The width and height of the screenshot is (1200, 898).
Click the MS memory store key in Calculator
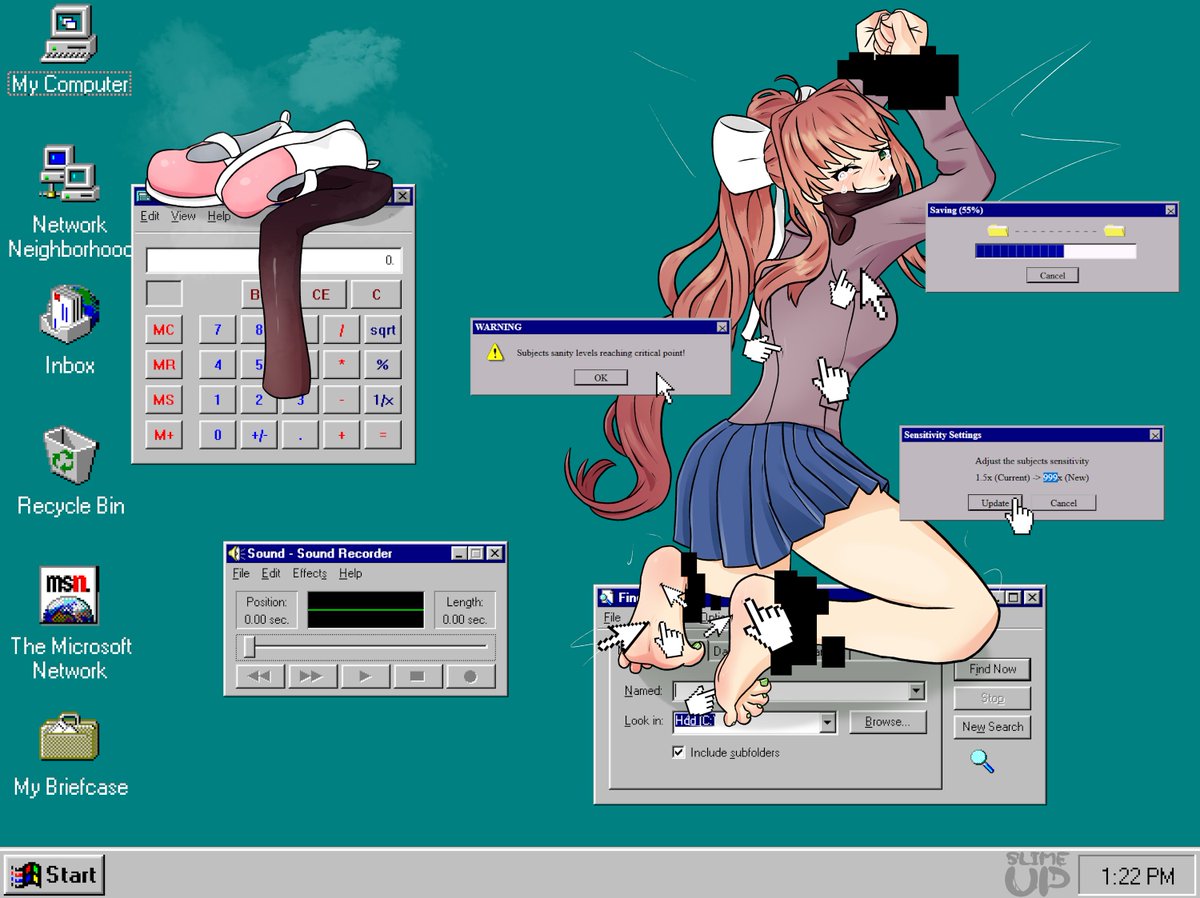tap(163, 400)
